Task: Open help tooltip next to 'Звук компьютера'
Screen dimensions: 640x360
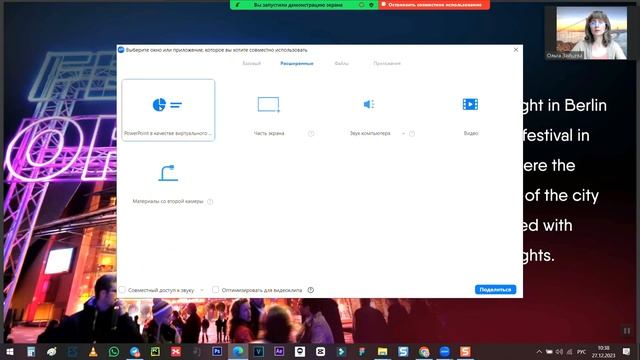Action: pyautogui.click(x=412, y=133)
